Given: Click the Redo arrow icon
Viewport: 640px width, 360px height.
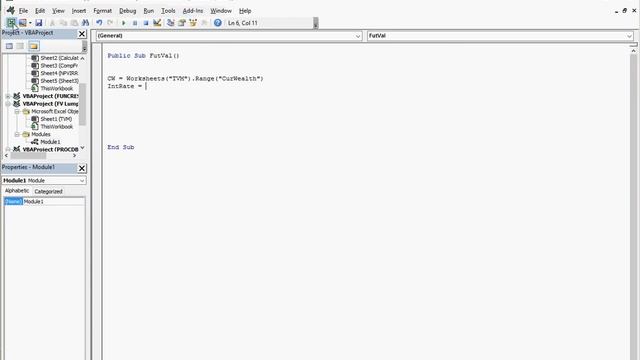Looking at the screenshot, I should click(x=110, y=23).
